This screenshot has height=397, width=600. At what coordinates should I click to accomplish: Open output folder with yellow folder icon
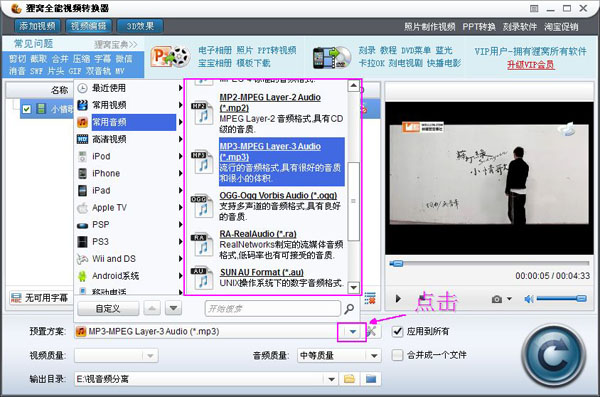coord(349,379)
